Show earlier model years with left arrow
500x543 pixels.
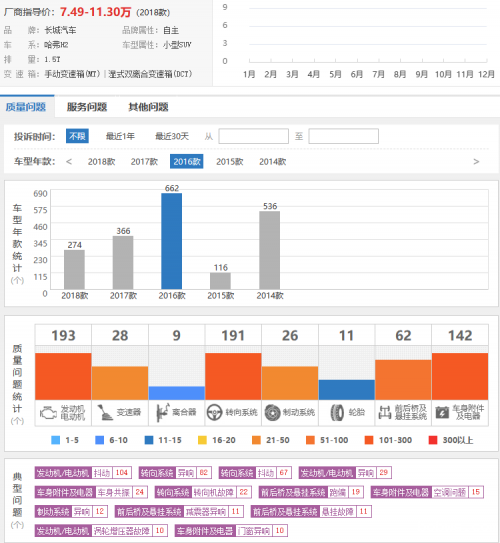coord(69,161)
